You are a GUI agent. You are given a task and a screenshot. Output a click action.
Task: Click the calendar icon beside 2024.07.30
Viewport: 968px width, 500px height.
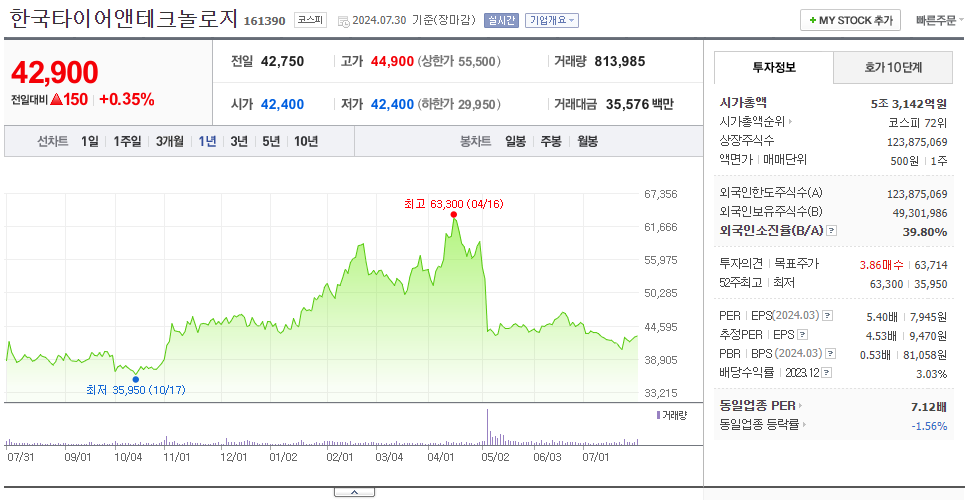point(344,21)
